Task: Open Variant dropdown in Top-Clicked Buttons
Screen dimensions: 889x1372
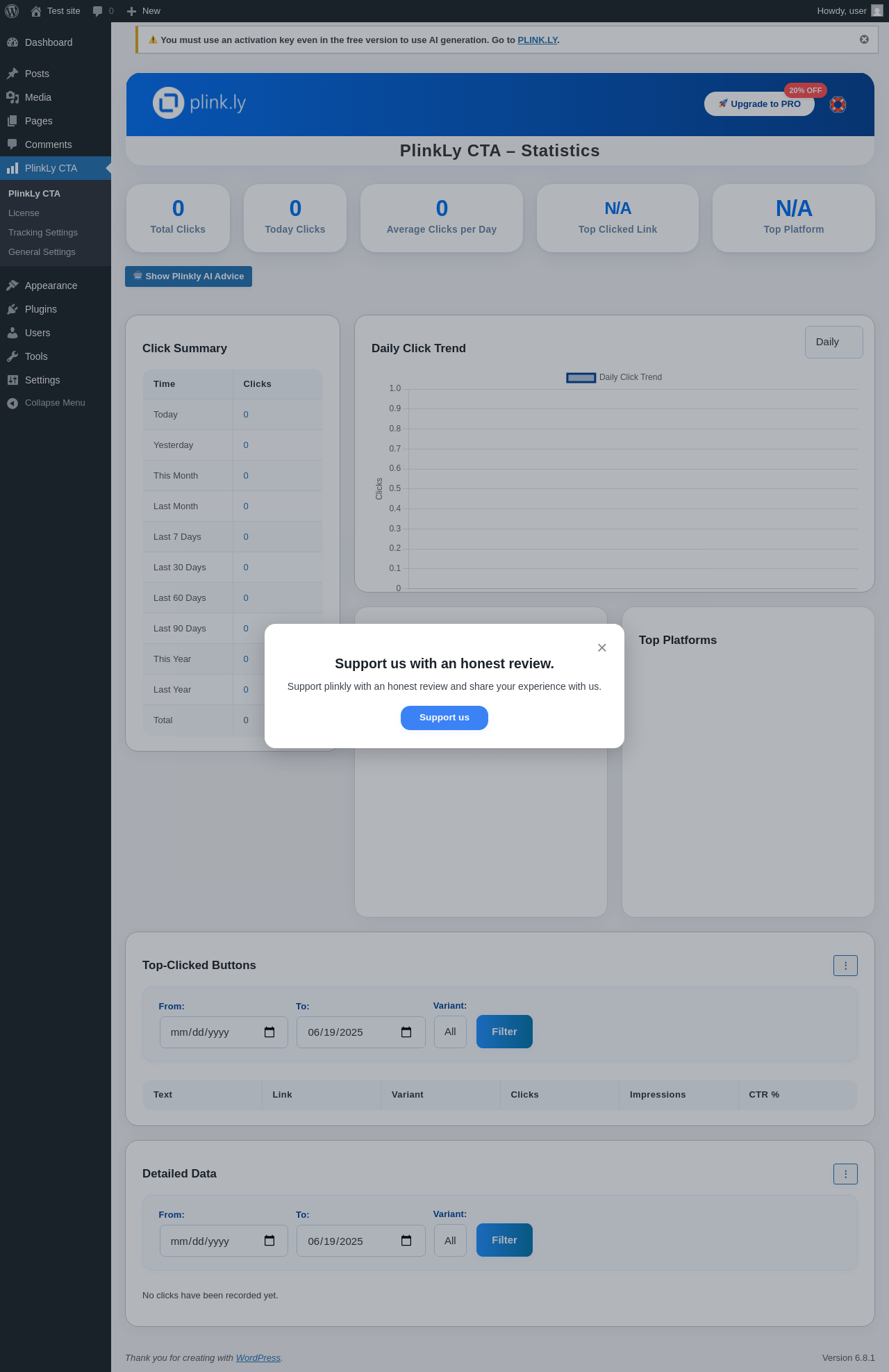Action: point(450,1032)
